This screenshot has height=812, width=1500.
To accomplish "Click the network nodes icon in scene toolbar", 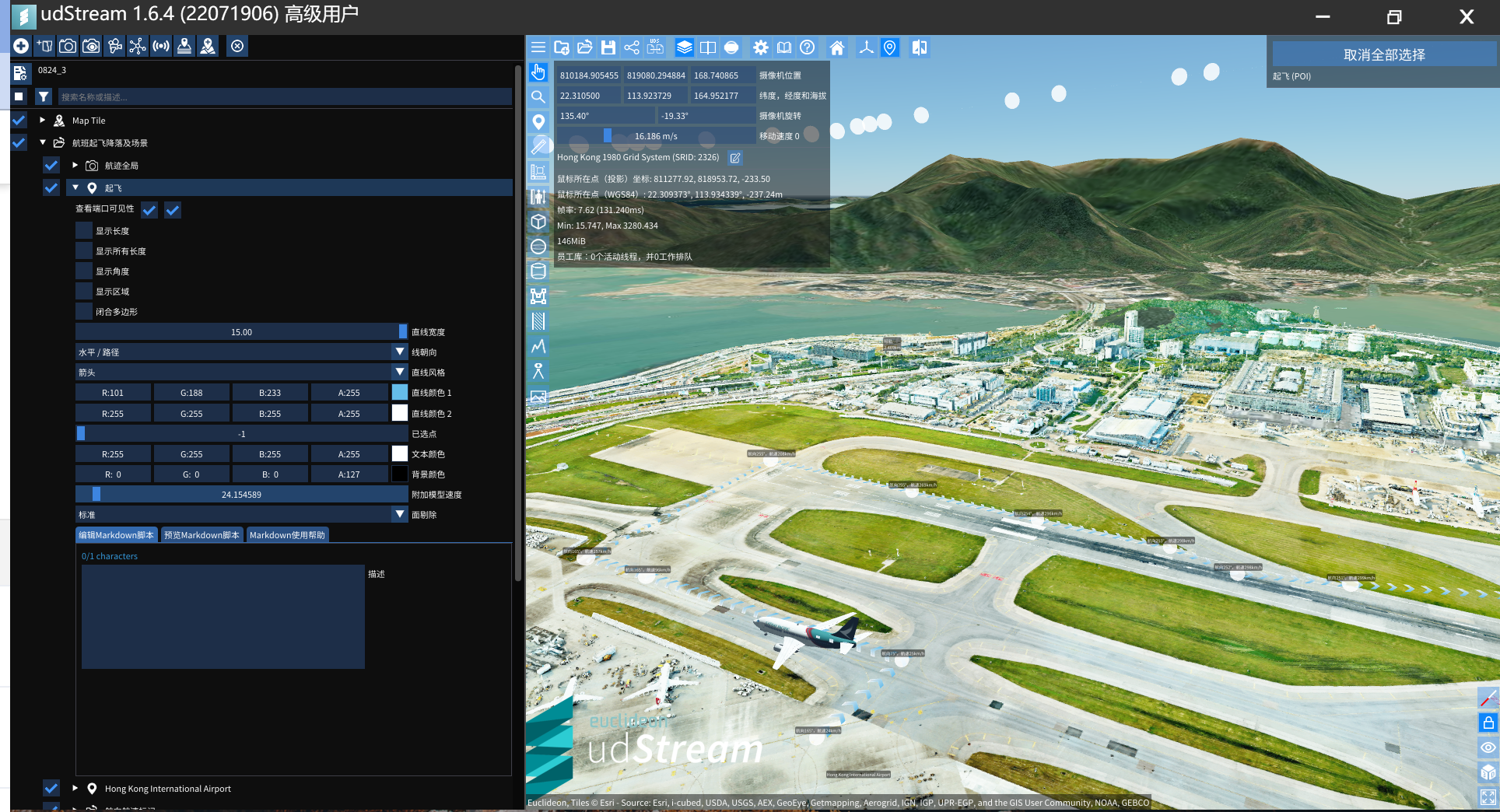I will click(138, 46).
